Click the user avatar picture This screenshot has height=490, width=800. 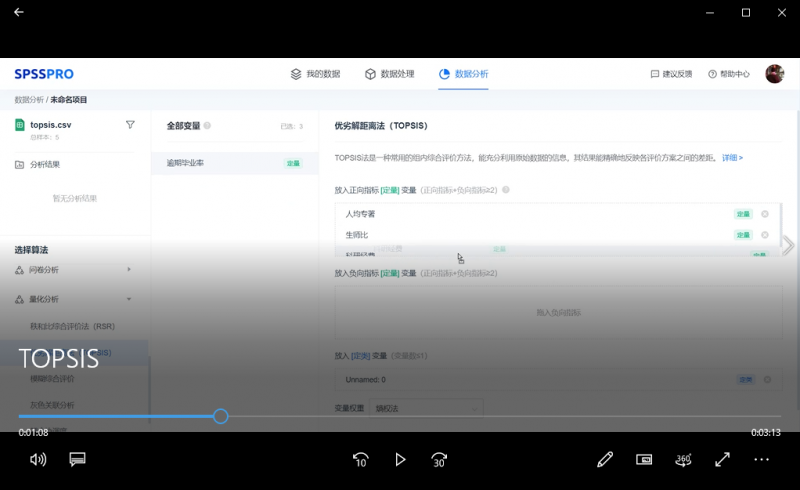pyautogui.click(x=774, y=74)
